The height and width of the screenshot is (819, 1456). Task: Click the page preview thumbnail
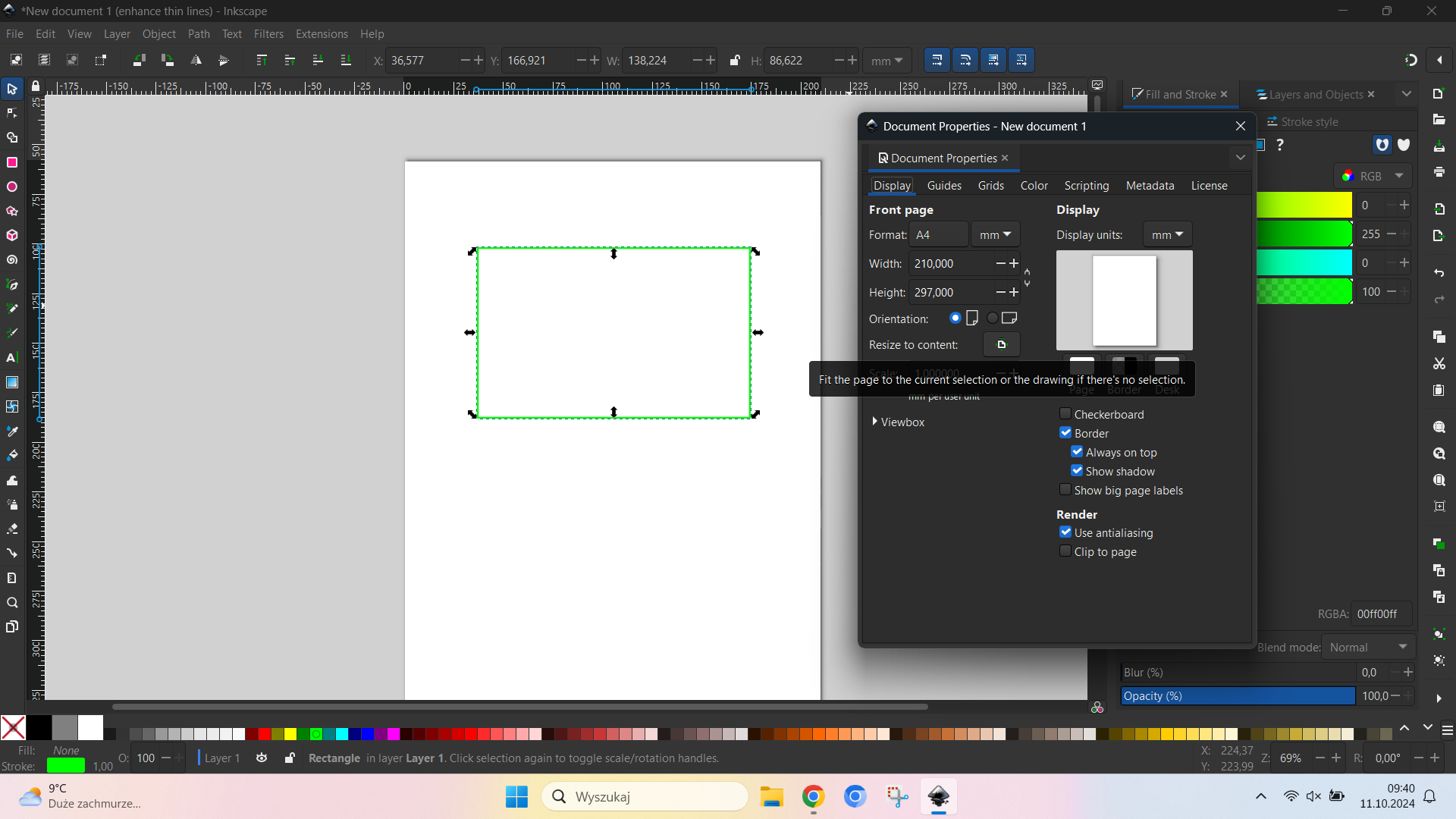1124,300
